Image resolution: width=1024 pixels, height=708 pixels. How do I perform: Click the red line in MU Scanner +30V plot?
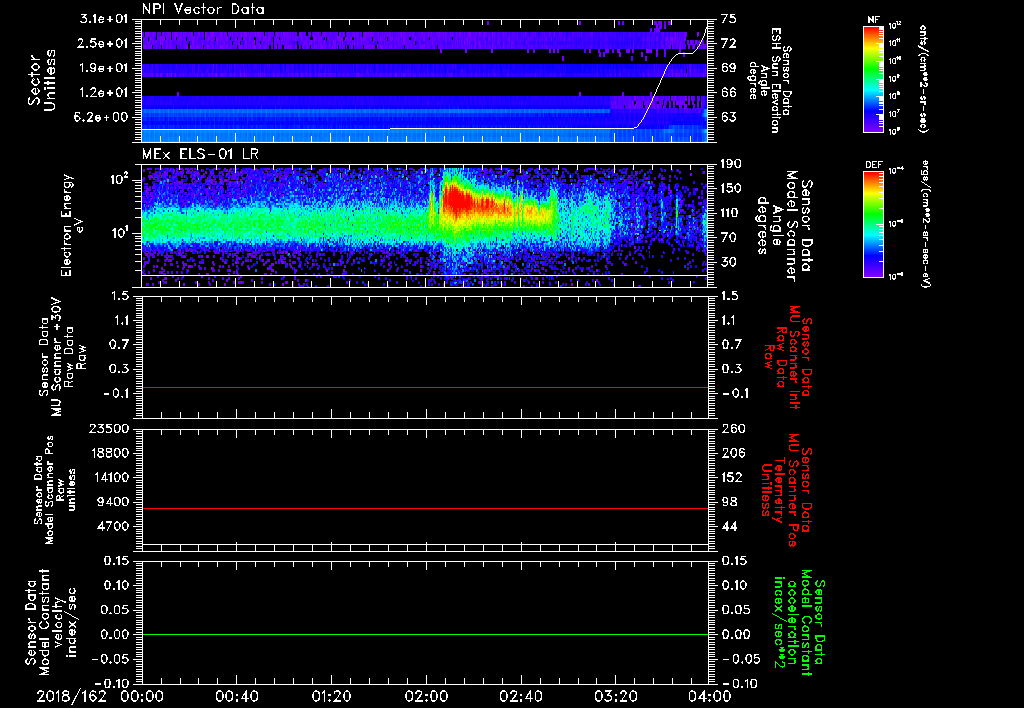tap(424, 387)
